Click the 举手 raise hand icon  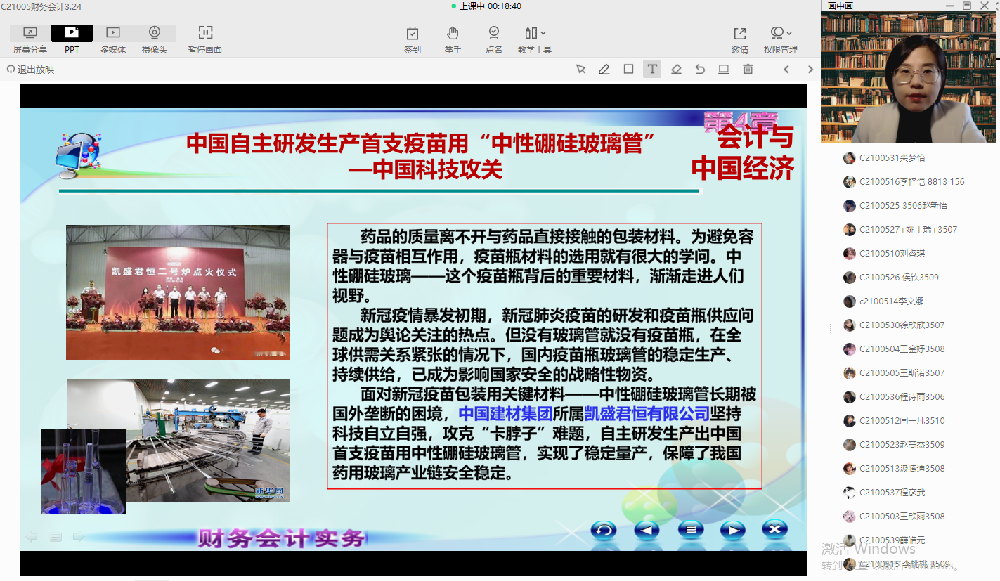[453, 38]
